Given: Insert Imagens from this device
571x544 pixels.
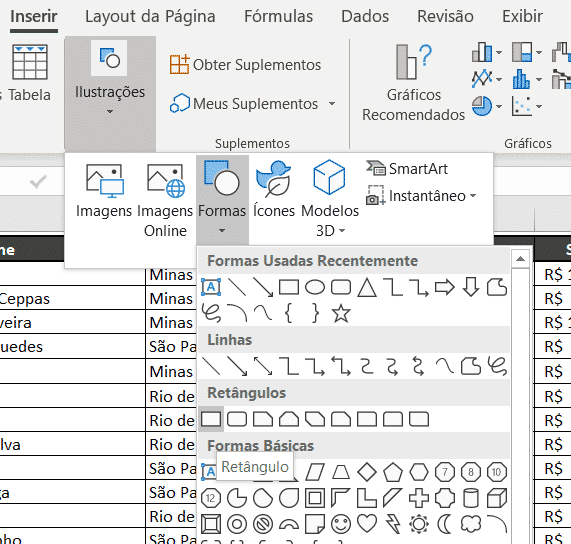Looking at the screenshot, I should click(x=104, y=191).
